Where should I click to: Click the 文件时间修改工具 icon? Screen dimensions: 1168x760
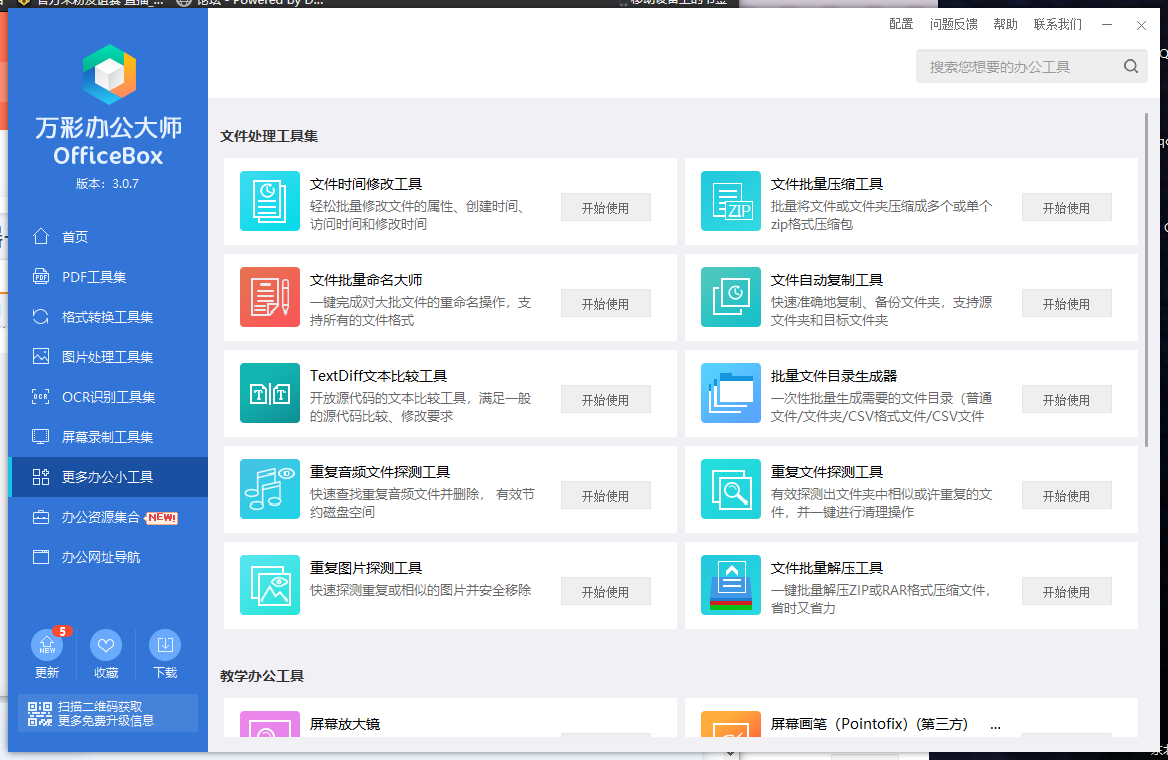[270, 201]
